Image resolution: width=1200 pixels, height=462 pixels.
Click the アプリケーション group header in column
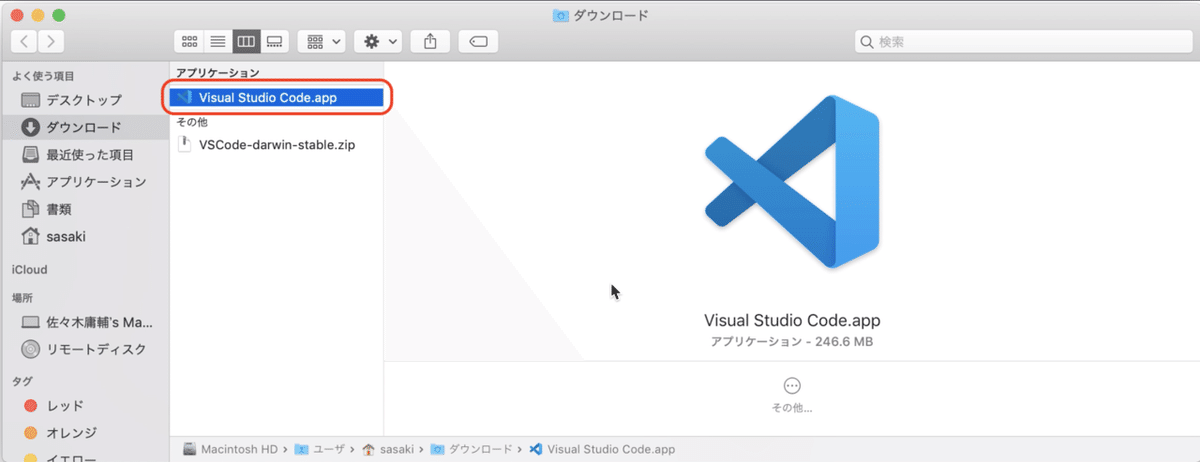click(x=217, y=73)
